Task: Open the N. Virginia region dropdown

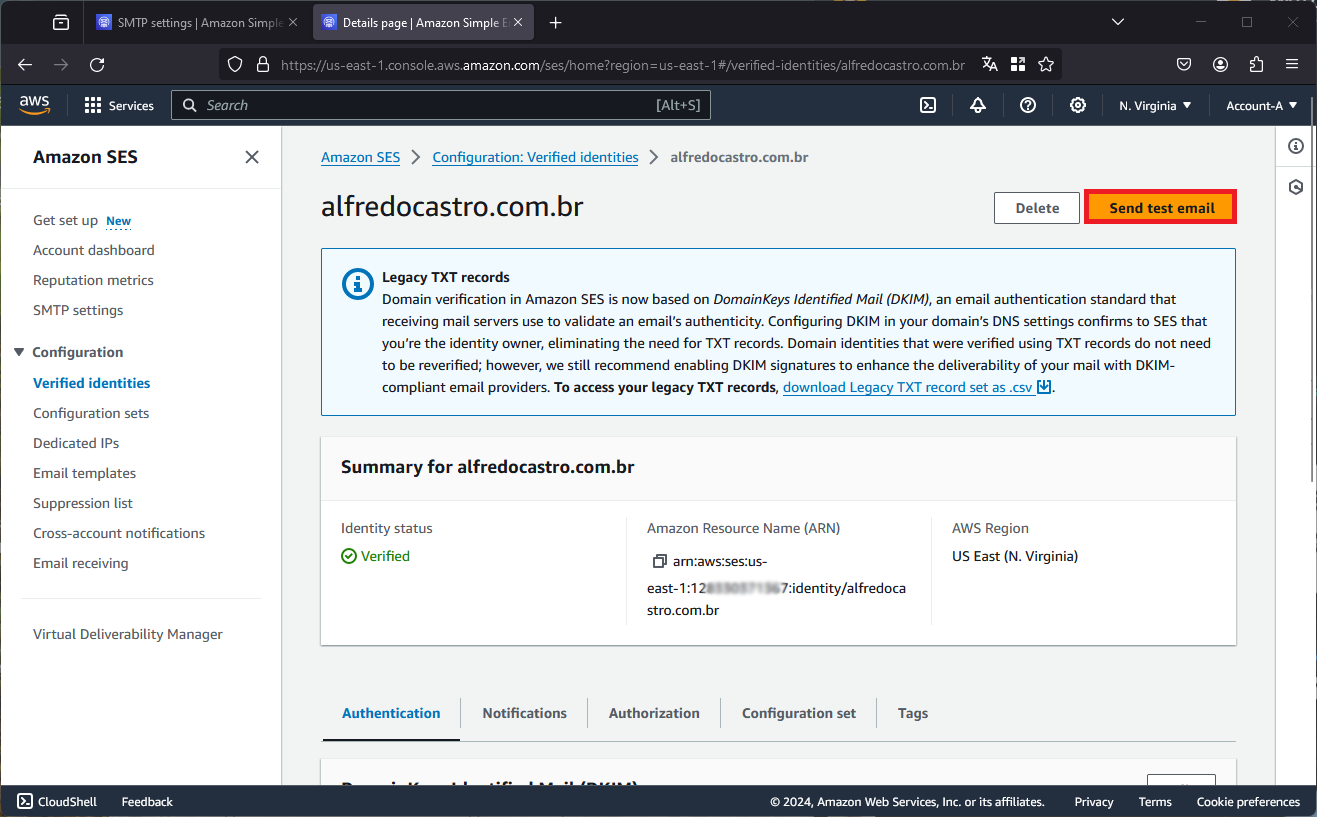Action: (1155, 105)
